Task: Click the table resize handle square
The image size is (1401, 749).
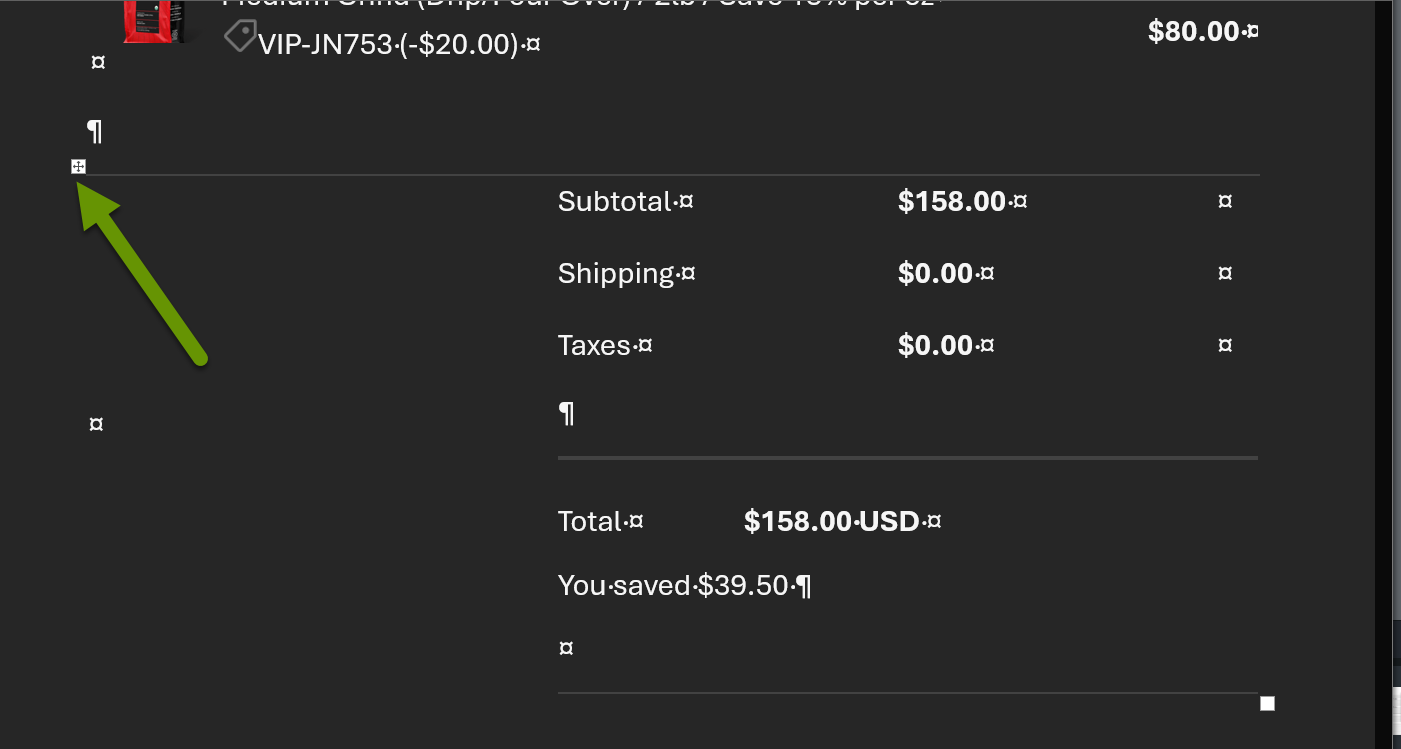Action: (x=1267, y=704)
